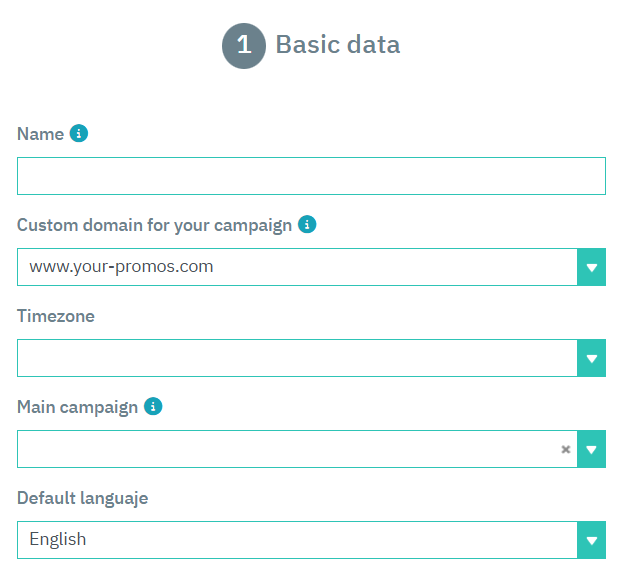Click the www.your-promos.com domain value
This screenshot has height=576, width=622.
pos(121,267)
